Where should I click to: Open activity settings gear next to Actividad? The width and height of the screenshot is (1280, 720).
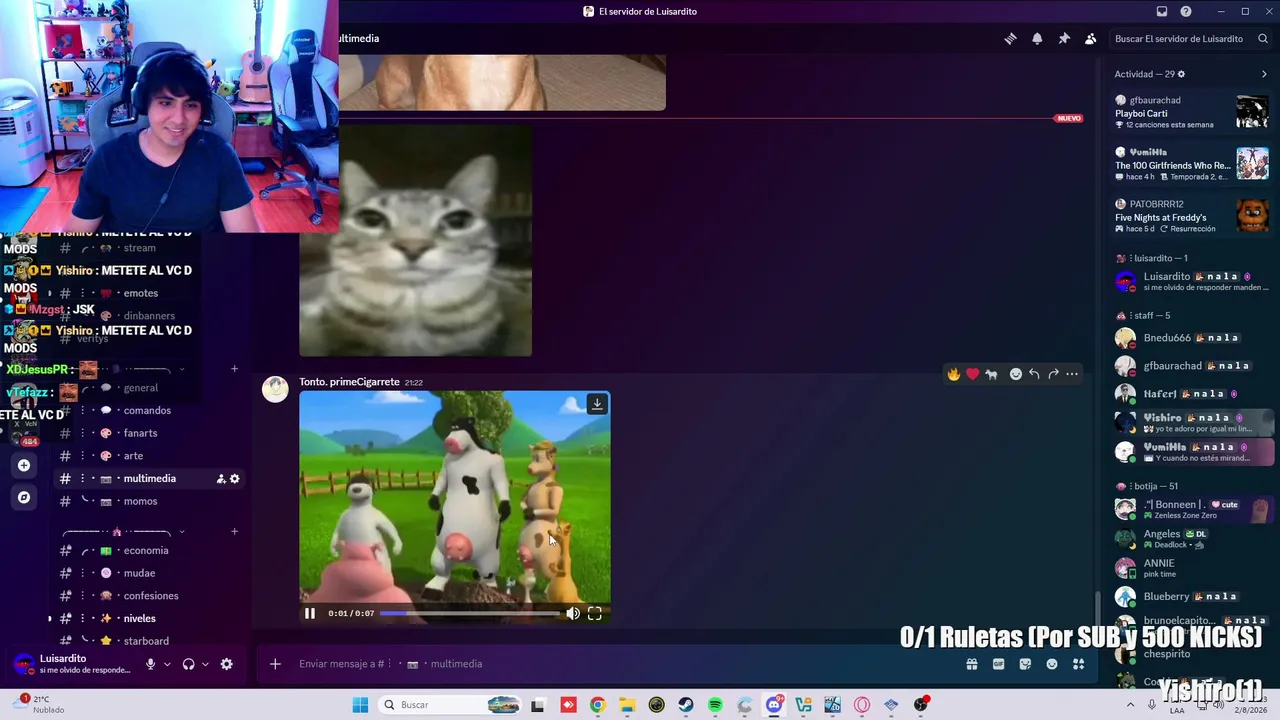pos(1181,74)
